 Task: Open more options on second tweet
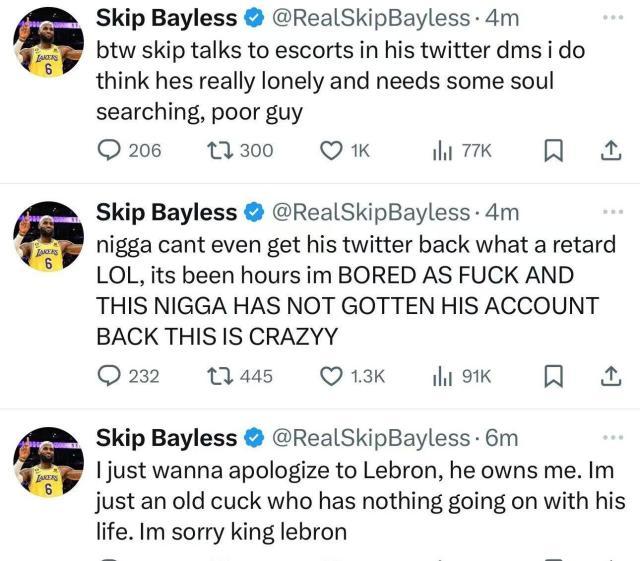point(613,211)
